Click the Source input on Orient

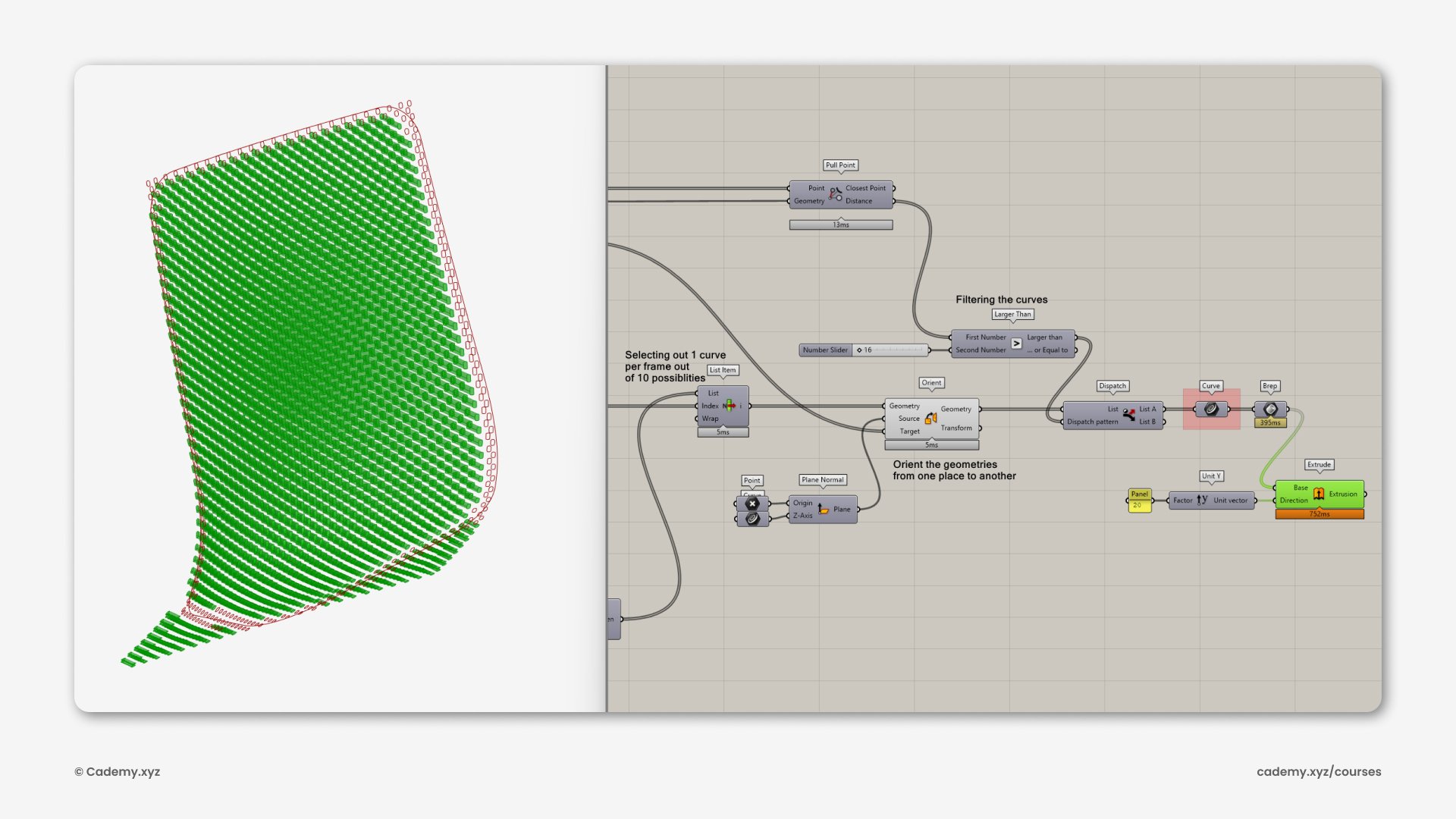coord(908,419)
